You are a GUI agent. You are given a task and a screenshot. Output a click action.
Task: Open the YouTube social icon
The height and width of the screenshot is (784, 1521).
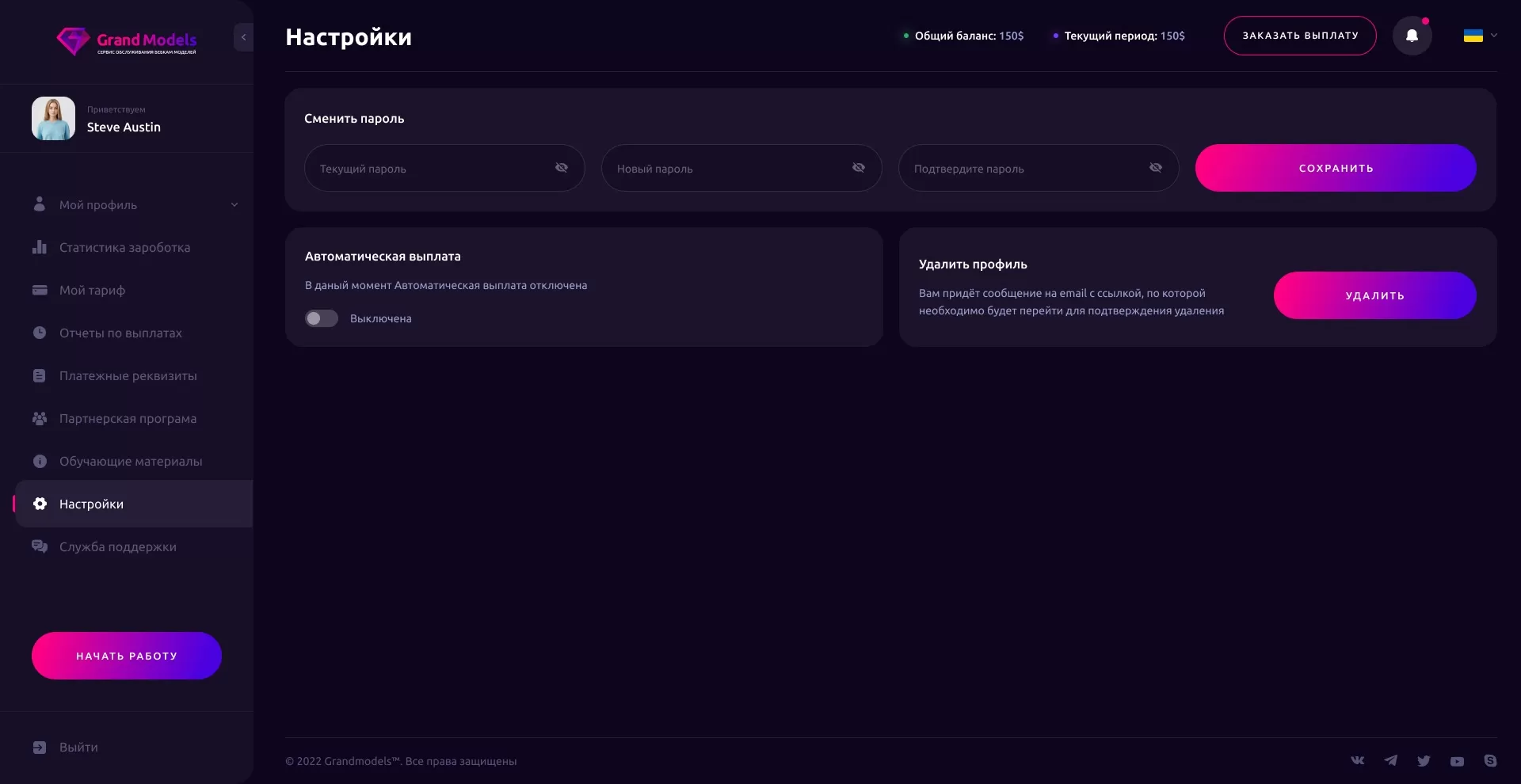[1457, 761]
